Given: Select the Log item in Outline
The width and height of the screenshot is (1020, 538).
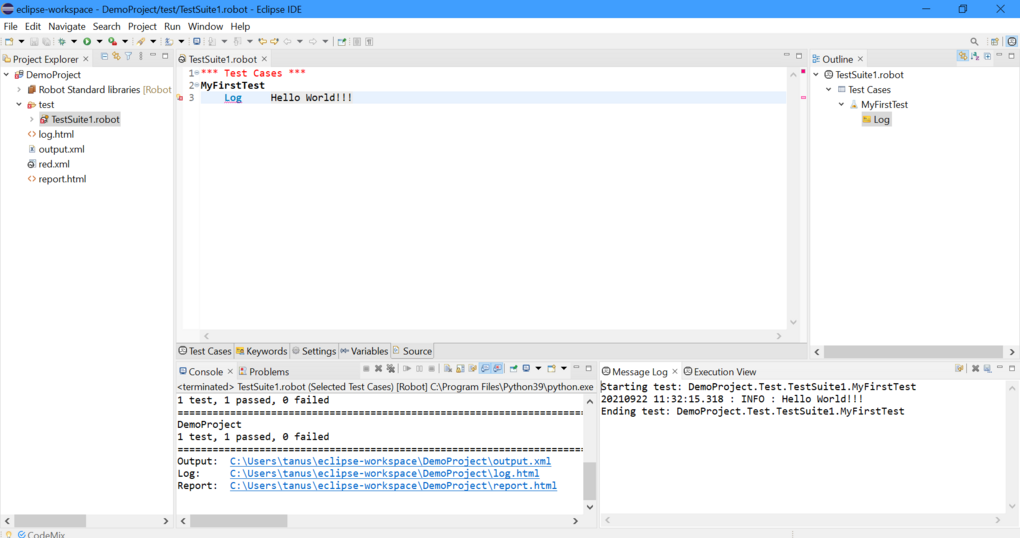Looking at the screenshot, I should [x=876, y=120].
